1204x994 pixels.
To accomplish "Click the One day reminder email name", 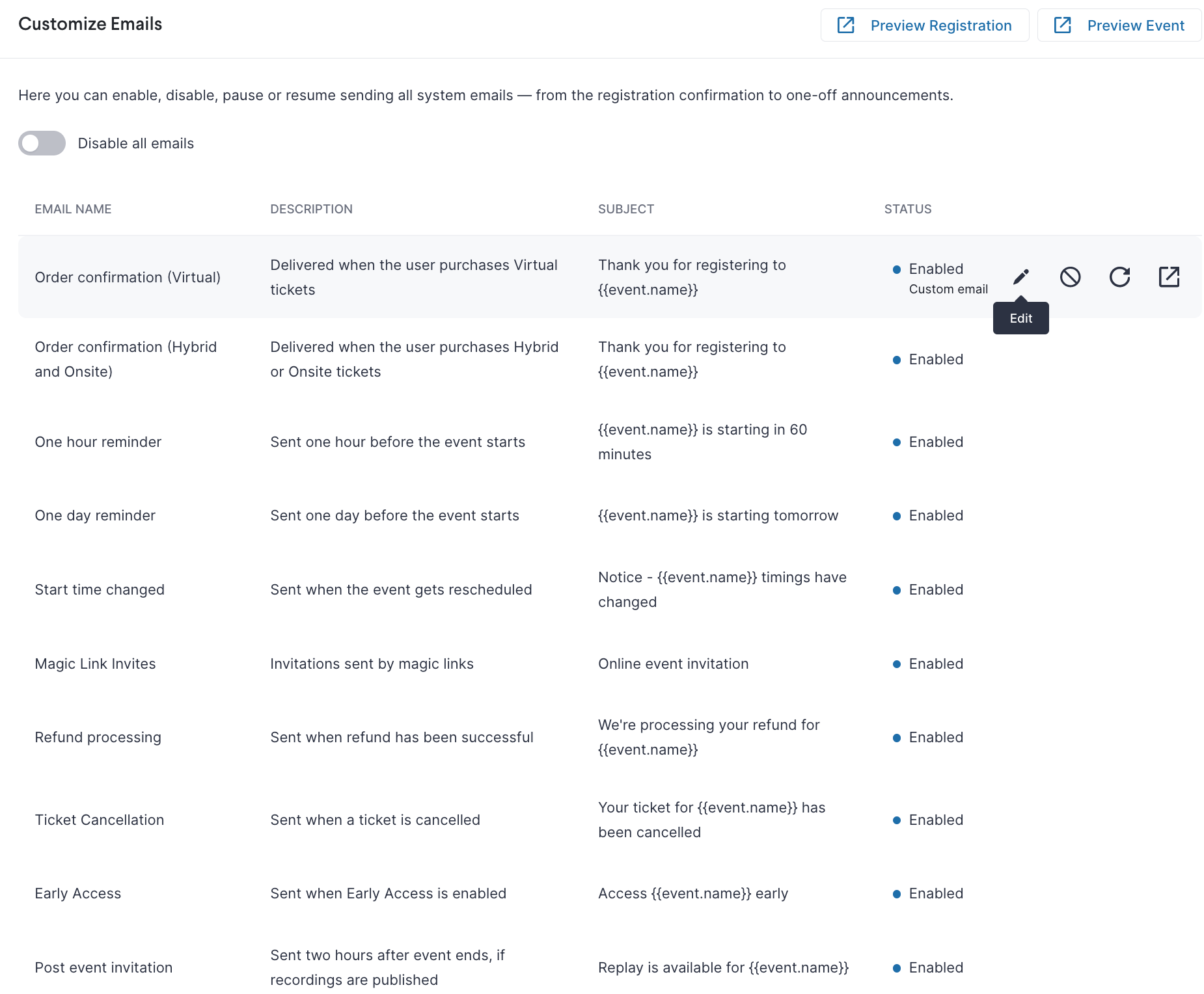I will [x=95, y=516].
